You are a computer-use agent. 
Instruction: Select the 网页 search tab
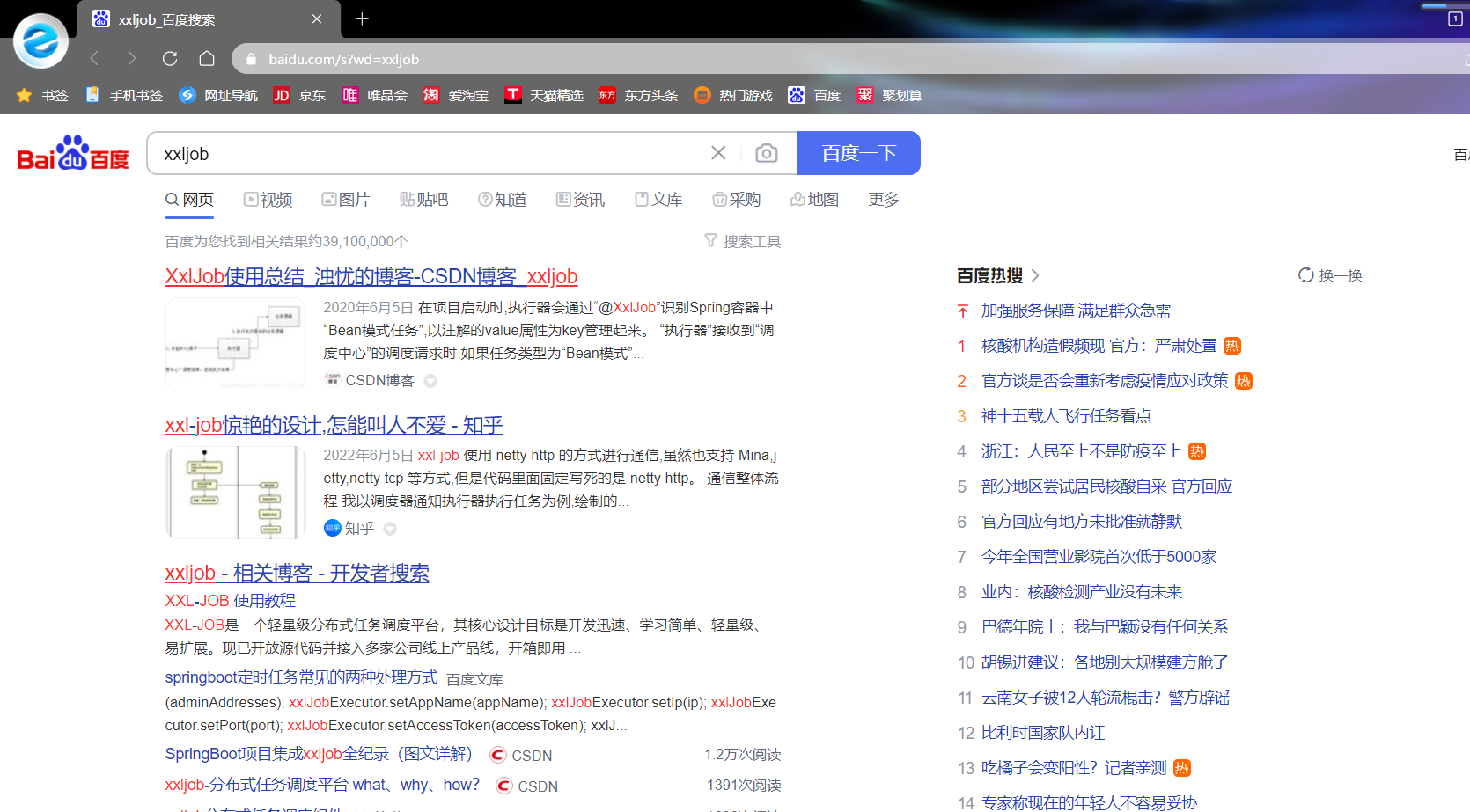pyautogui.click(x=189, y=200)
